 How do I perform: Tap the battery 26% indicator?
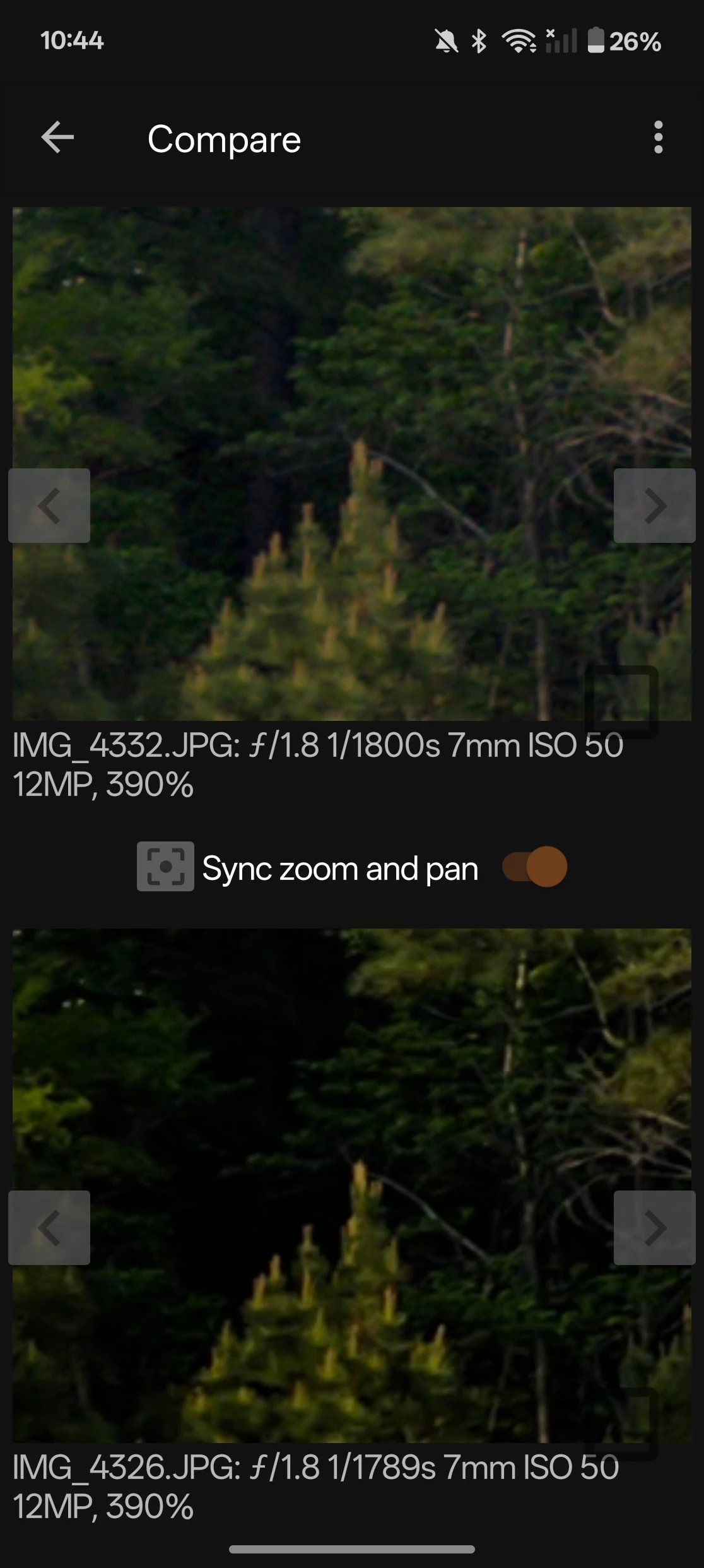coord(624,42)
